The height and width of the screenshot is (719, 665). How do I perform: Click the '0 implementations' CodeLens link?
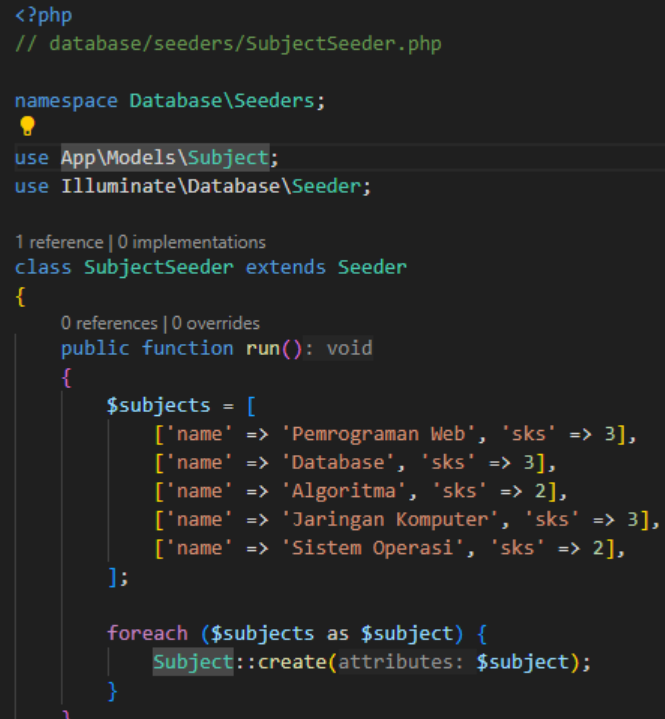coord(192,242)
